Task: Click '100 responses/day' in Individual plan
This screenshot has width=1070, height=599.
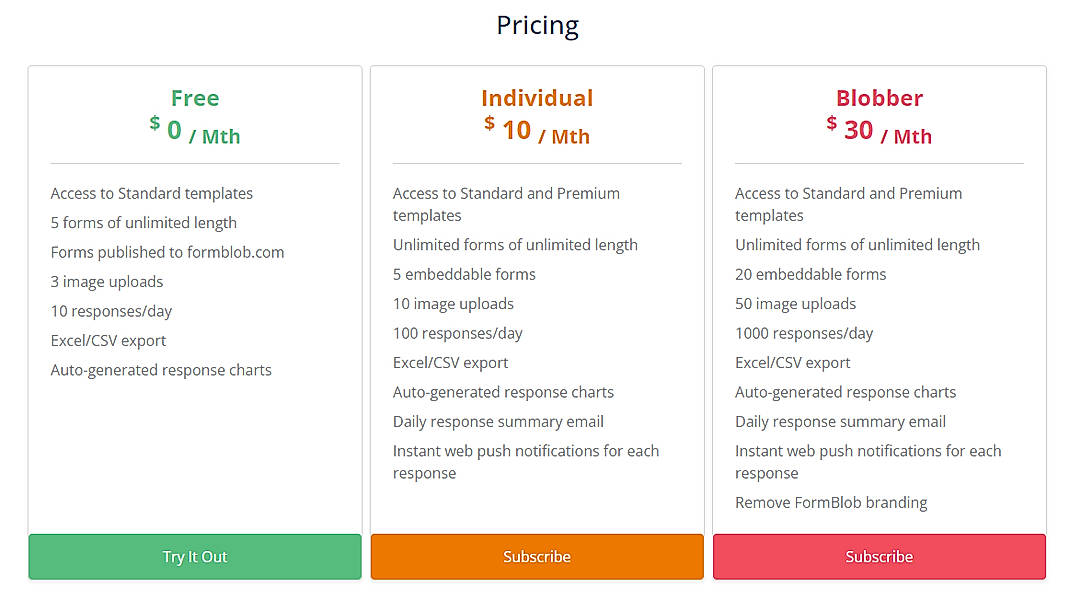Action: [458, 333]
